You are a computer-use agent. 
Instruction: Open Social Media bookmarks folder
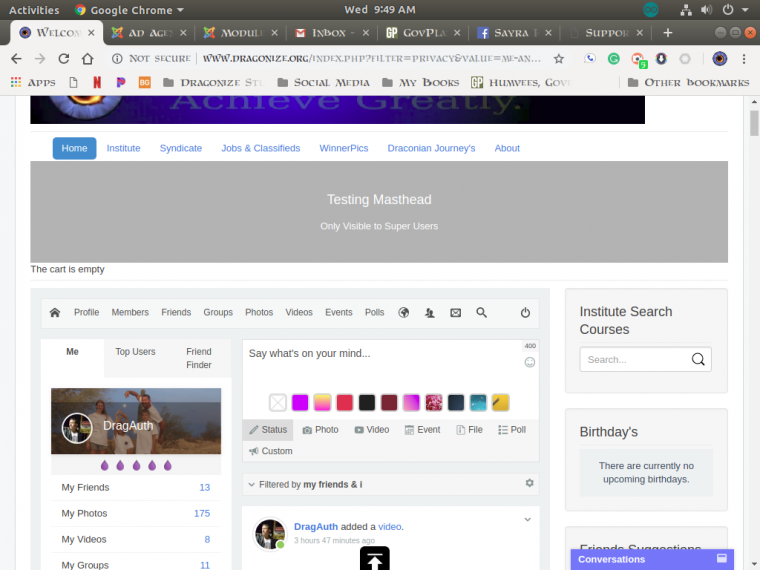pos(323,82)
